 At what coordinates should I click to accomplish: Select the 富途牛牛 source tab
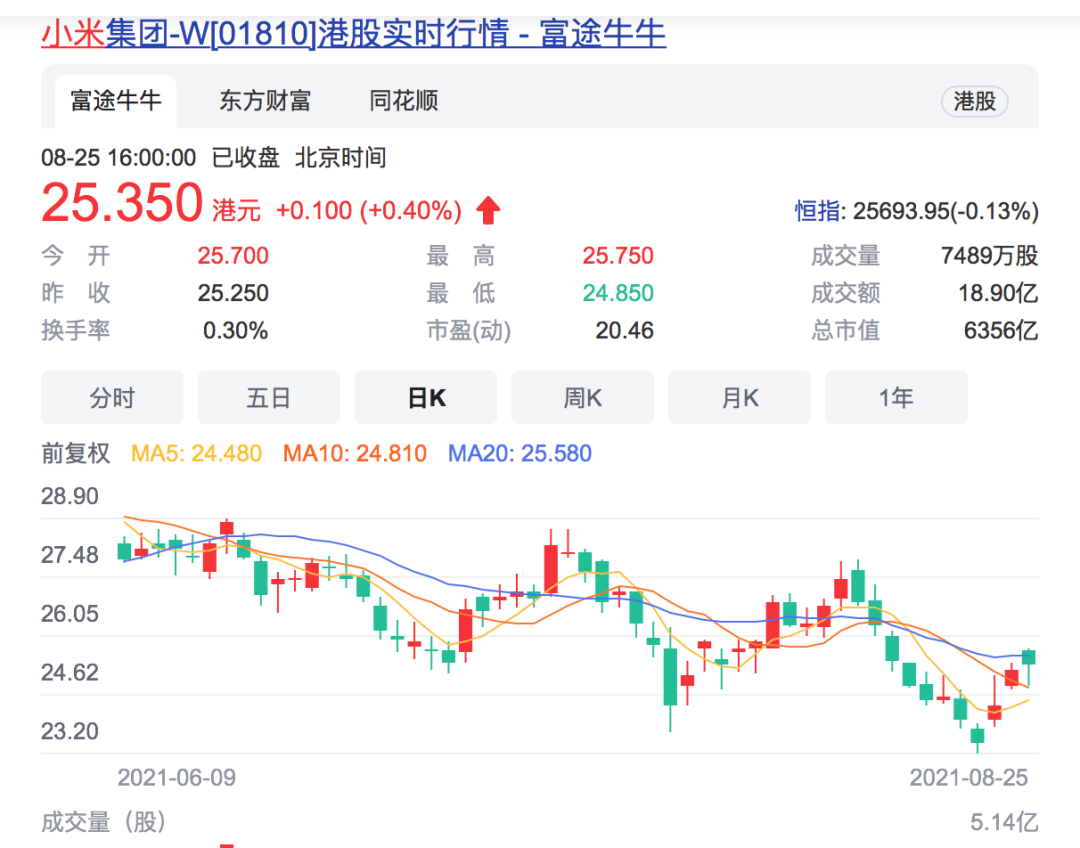pos(115,101)
